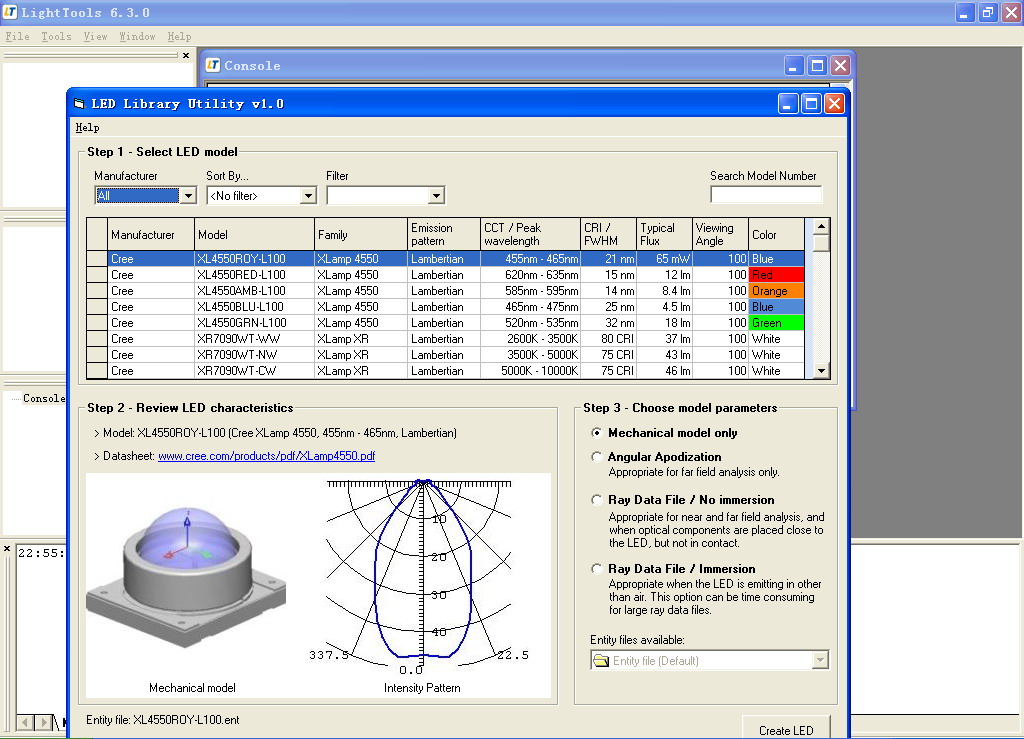Open Tools menu in LightTools
The width and height of the screenshot is (1024, 739).
tap(56, 37)
